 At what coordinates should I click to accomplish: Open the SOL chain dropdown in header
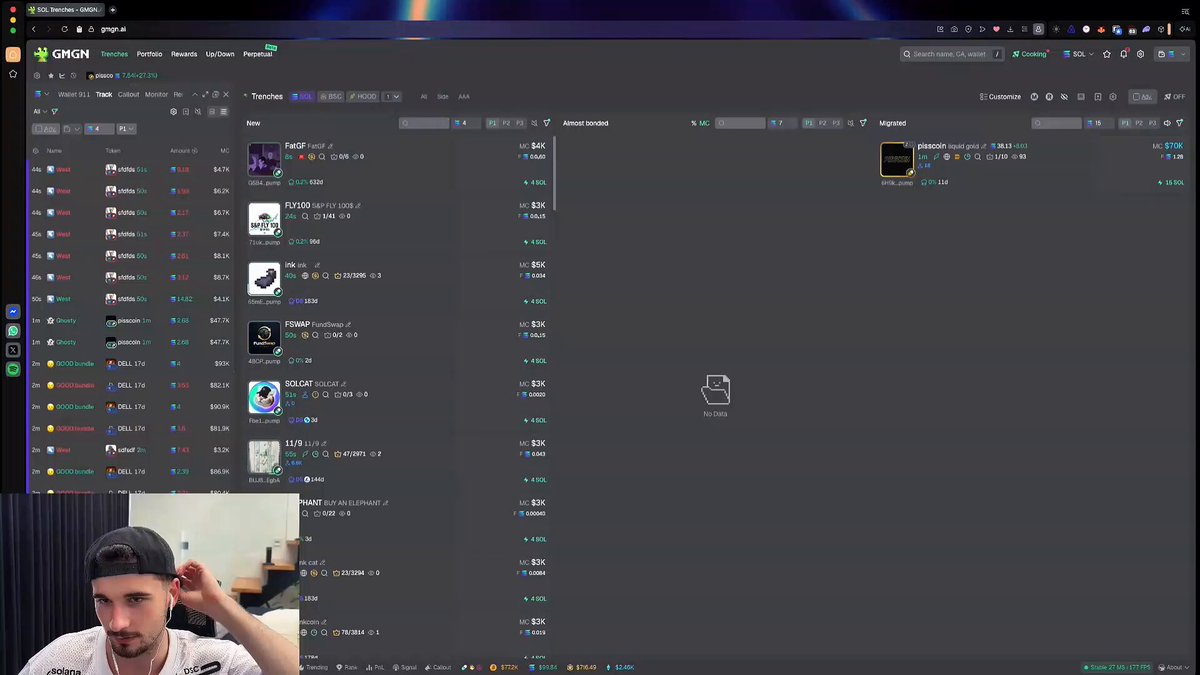(1078, 54)
